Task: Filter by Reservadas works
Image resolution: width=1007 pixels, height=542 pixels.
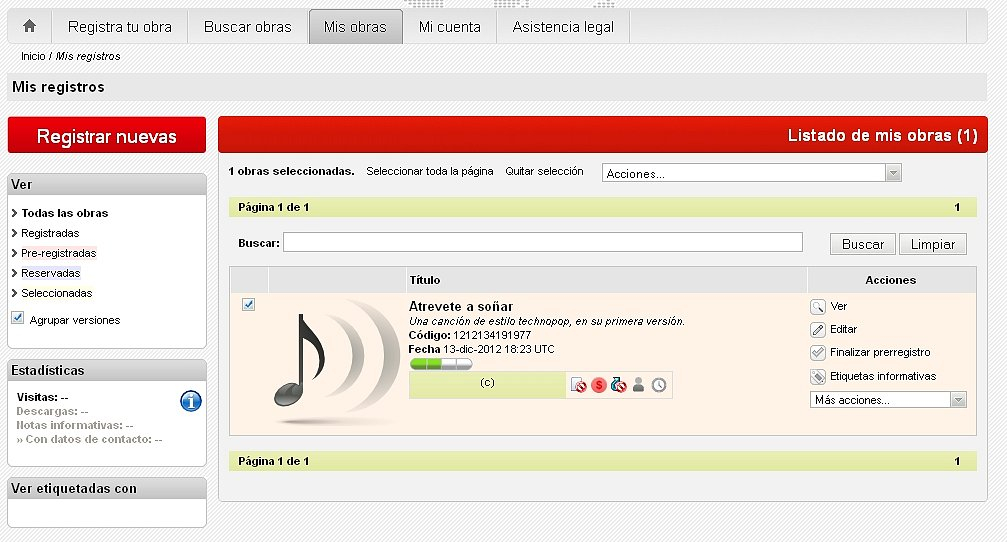Action: (x=51, y=273)
